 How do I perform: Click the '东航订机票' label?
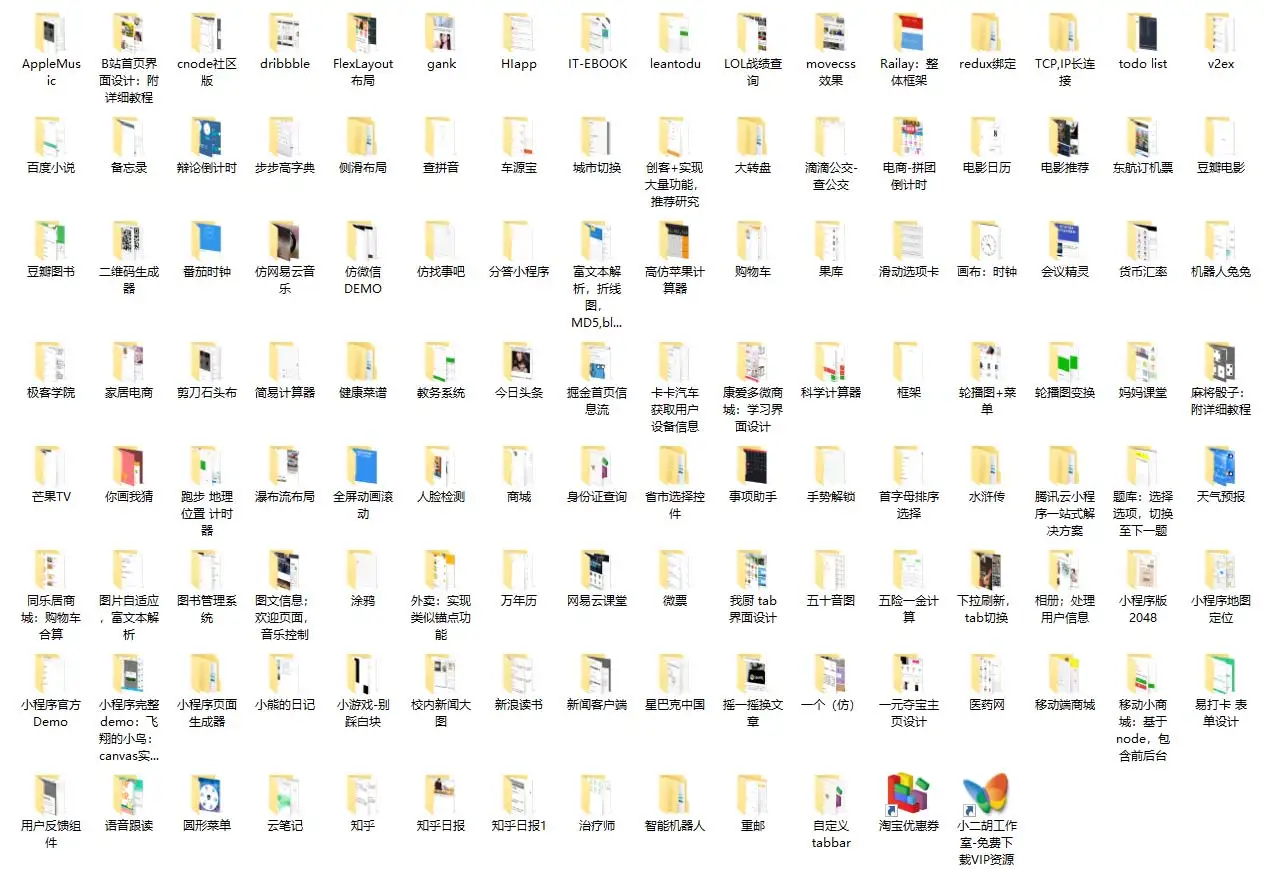tap(1143, 168)
